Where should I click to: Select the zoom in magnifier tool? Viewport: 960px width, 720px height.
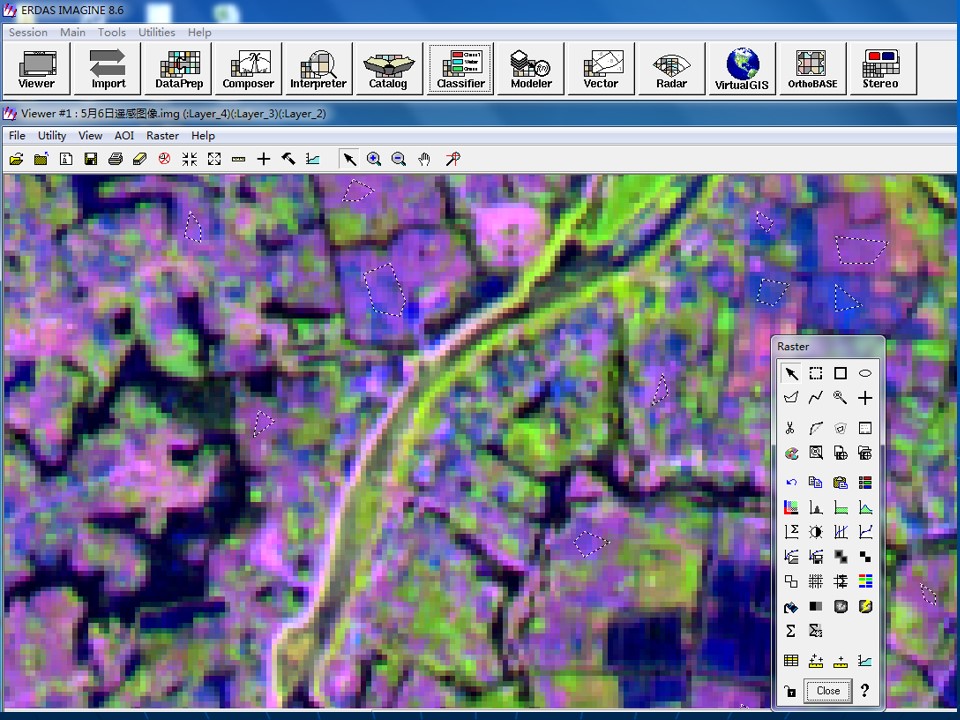(373, 159)
